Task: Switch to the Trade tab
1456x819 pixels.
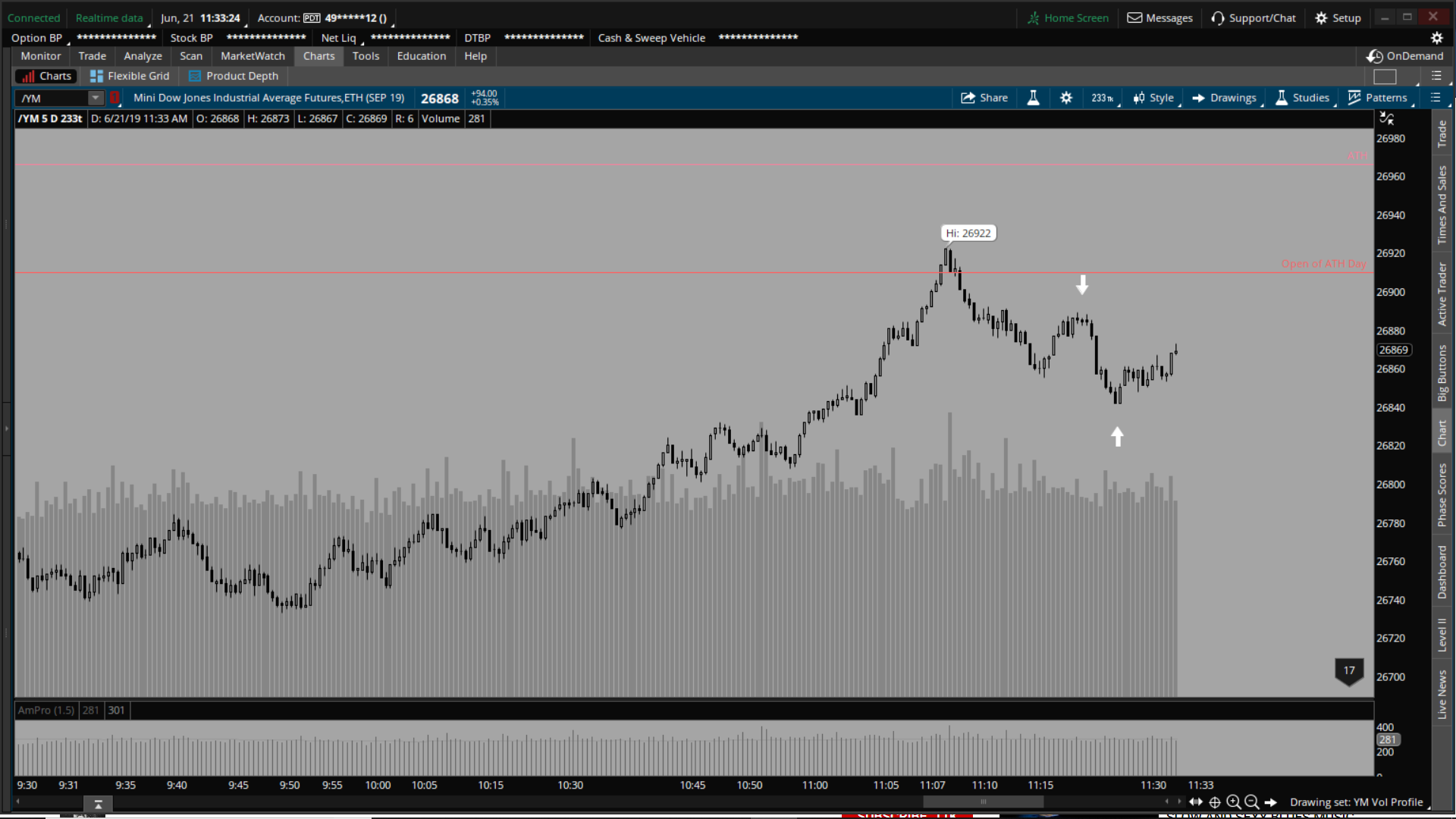Action: tap(93, 56)
